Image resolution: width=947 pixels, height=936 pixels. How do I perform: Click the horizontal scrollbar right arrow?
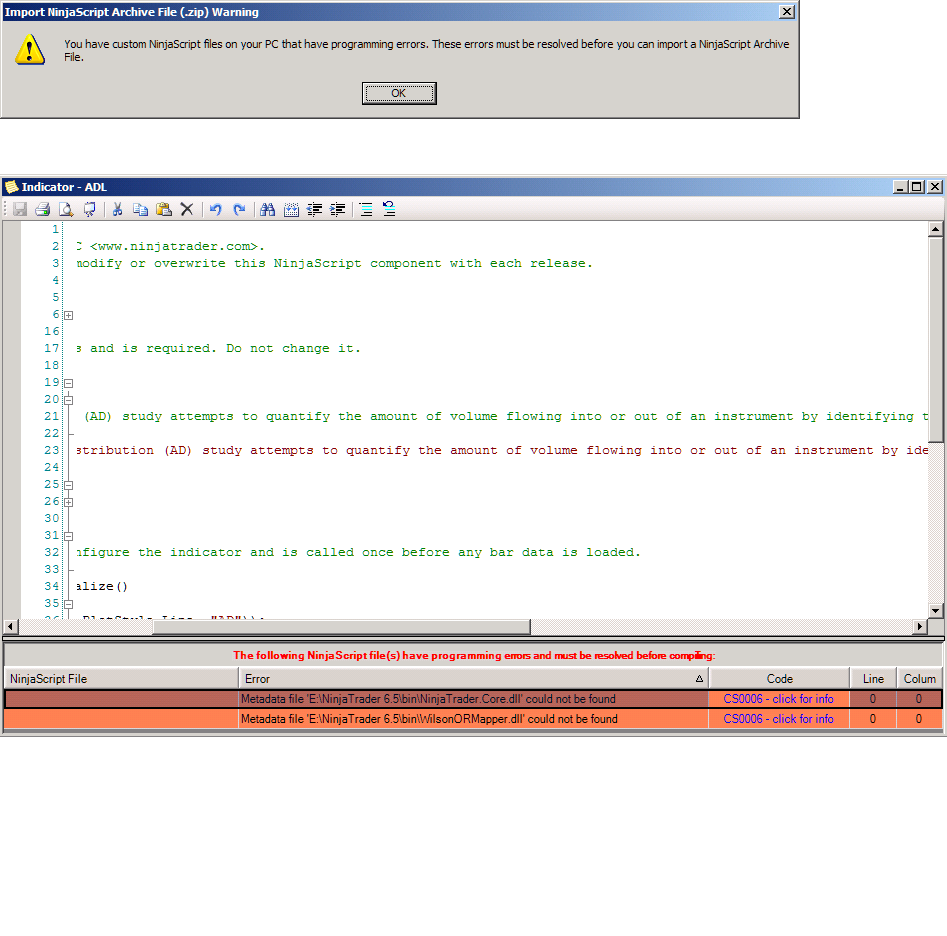click(920, 627)
